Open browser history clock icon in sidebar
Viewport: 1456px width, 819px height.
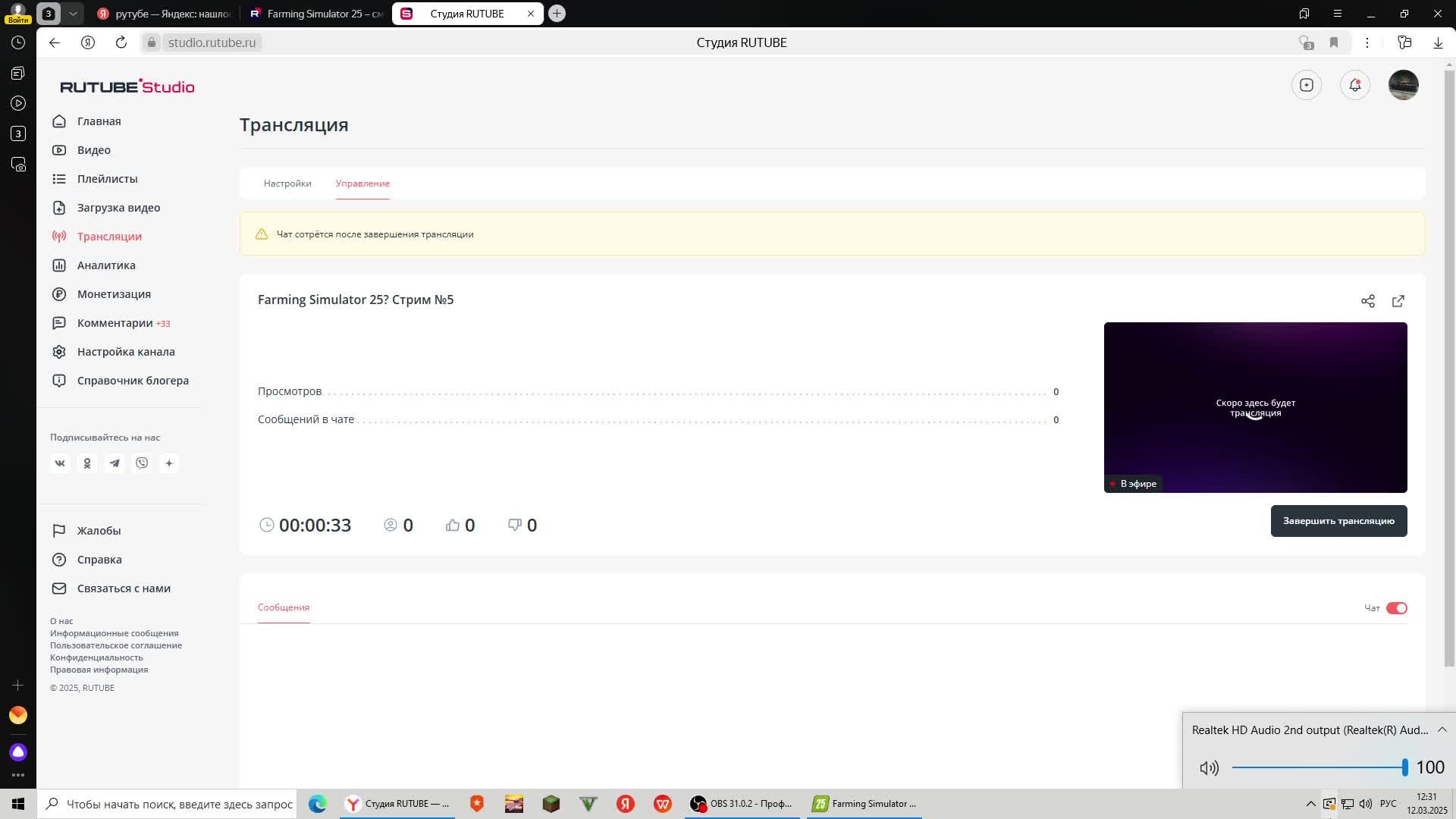[x=18, y=42]
